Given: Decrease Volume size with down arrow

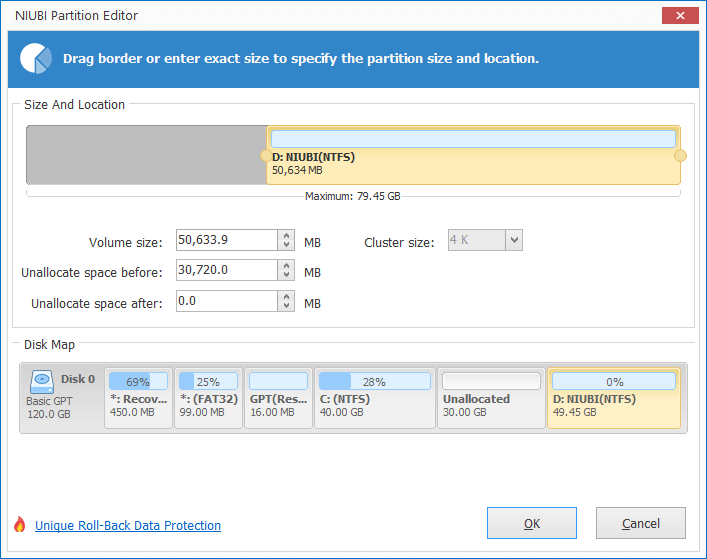Looking at the screenshot, I should 286,245.
